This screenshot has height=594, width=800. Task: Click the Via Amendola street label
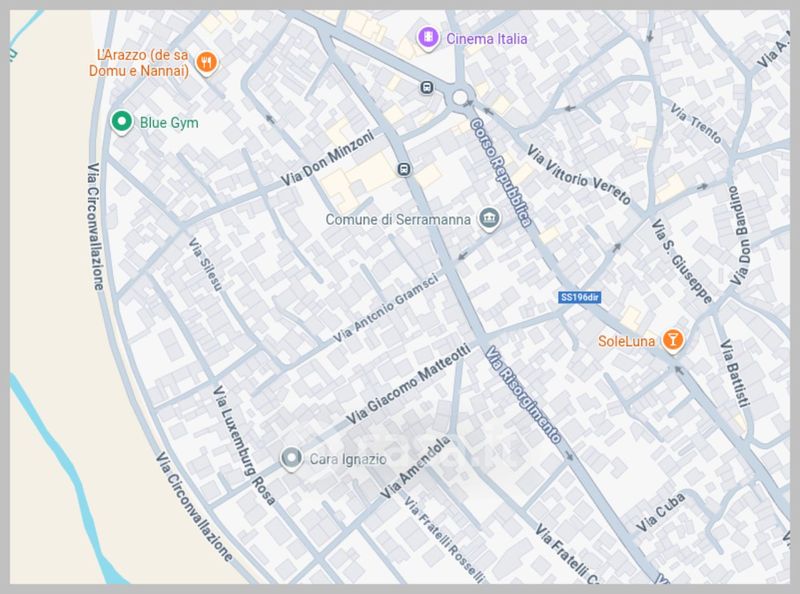click(412, 468)
